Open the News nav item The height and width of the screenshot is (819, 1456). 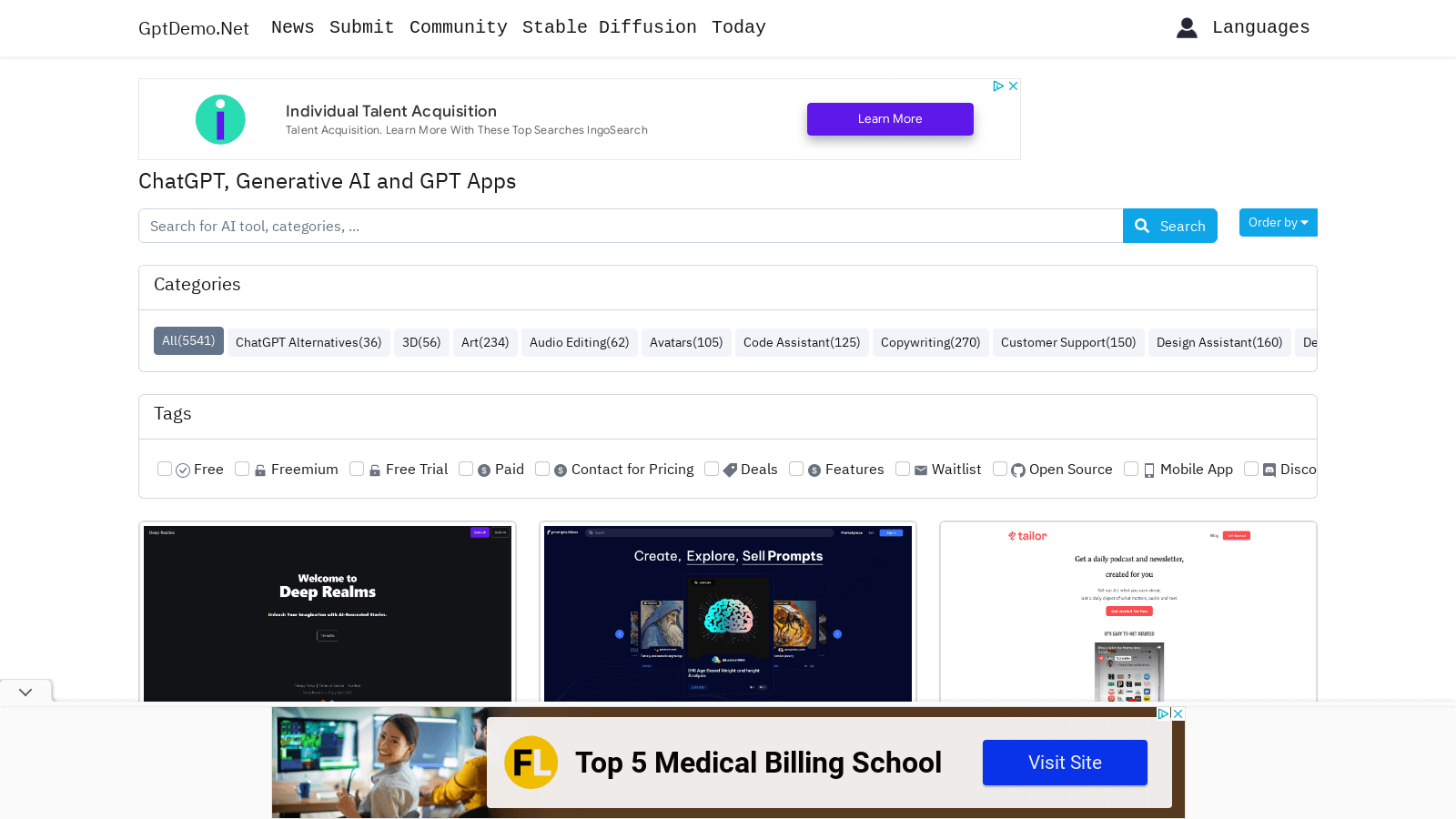292,27
